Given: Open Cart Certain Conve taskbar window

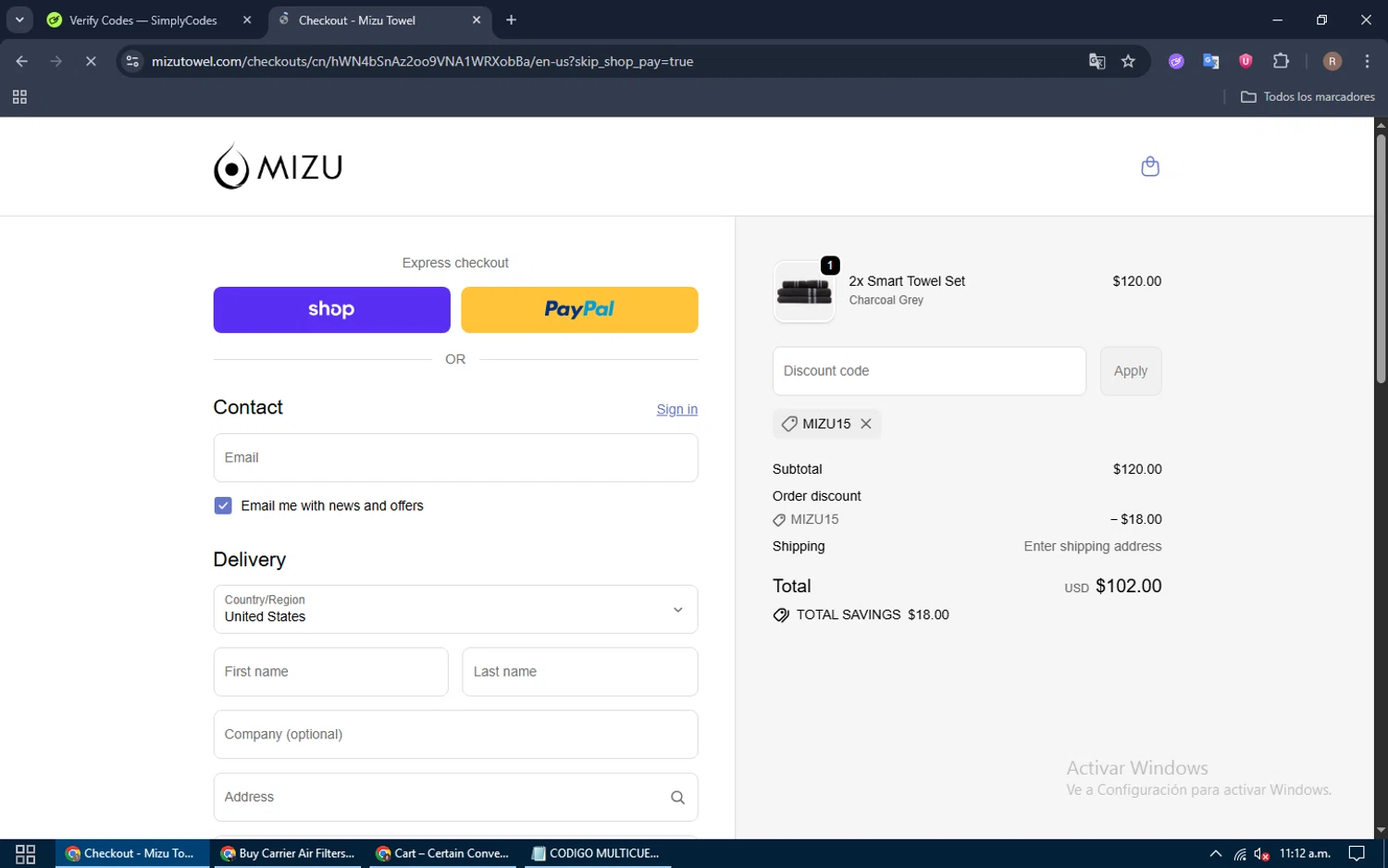Looking at the screenshot, I should click(x=444, y=854).
